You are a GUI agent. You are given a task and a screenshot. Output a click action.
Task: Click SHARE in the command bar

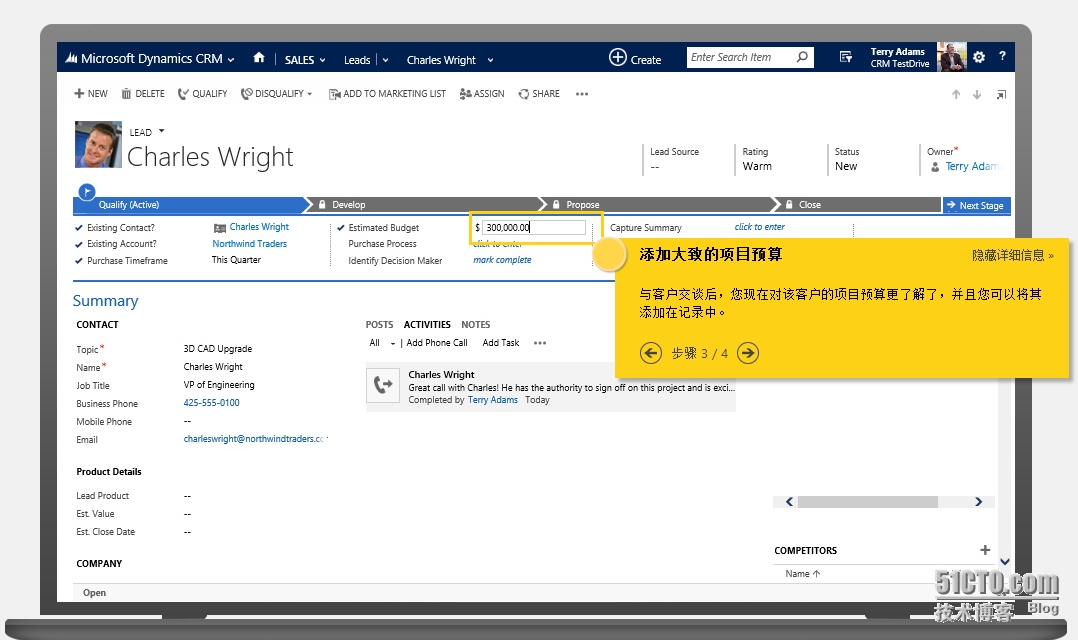[x=539, y=94]
